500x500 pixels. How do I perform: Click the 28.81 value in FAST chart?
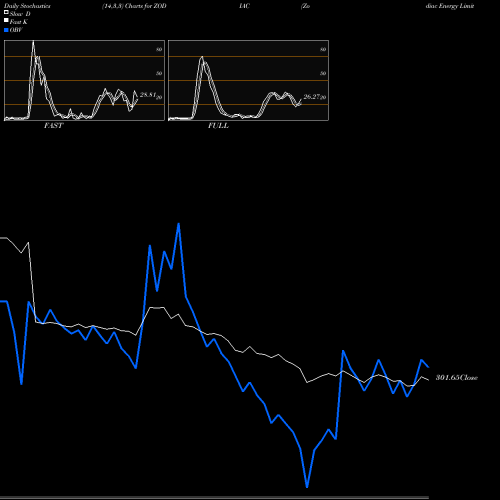pyautogui.click(x=148, y=95)
